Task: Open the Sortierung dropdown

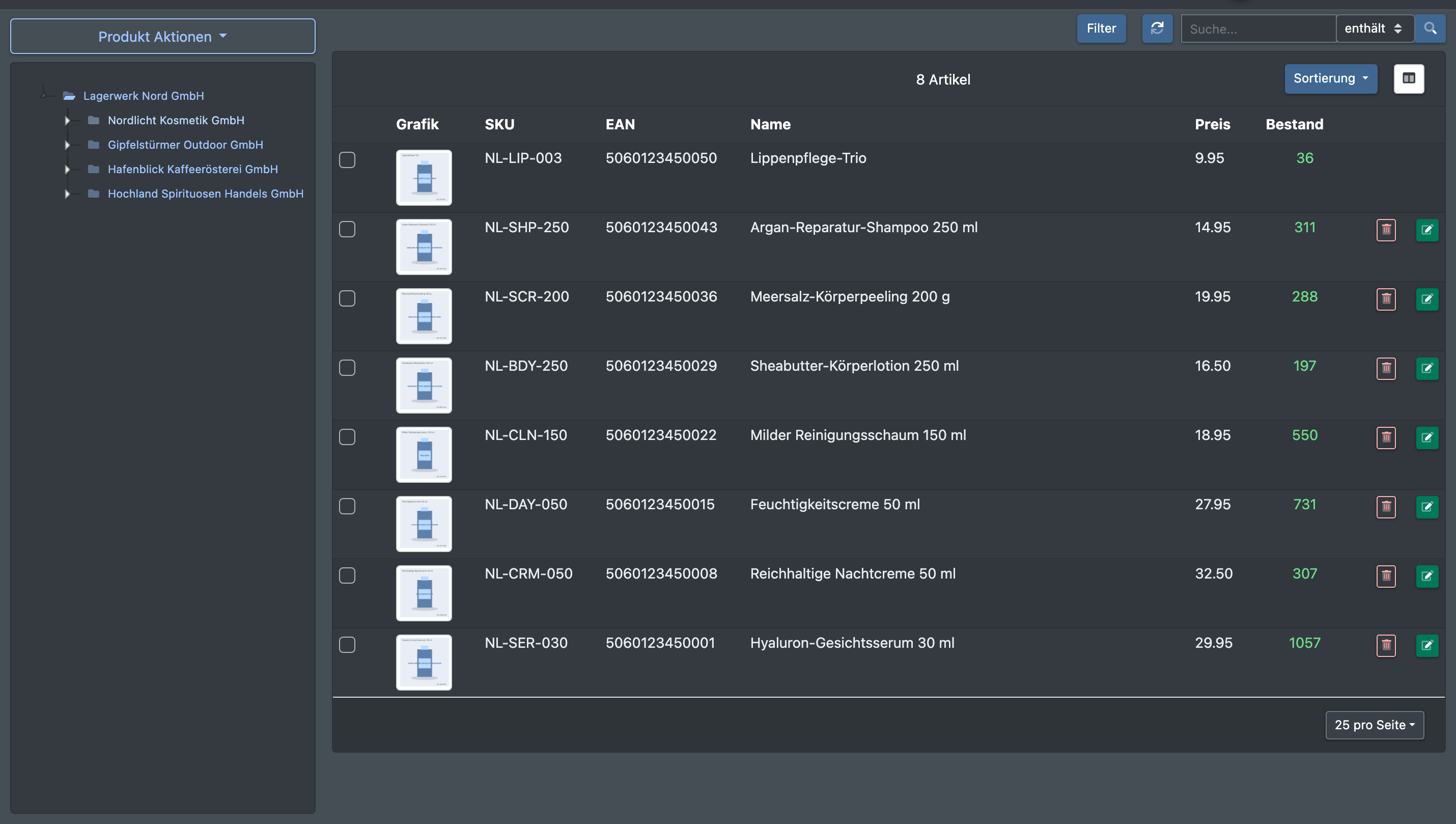Action: click(1330, 78)
